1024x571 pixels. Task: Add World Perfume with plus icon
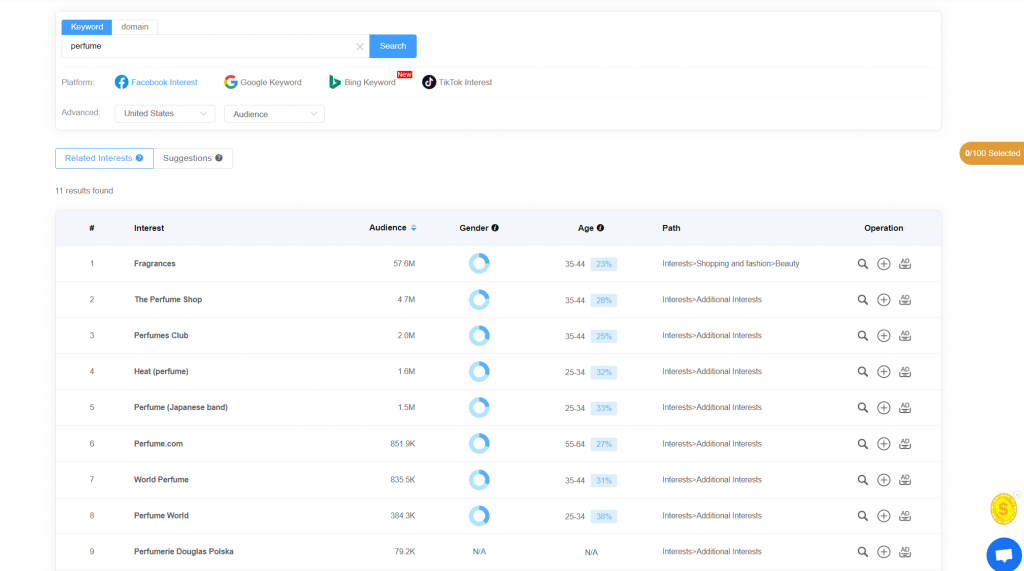point(884,480)
